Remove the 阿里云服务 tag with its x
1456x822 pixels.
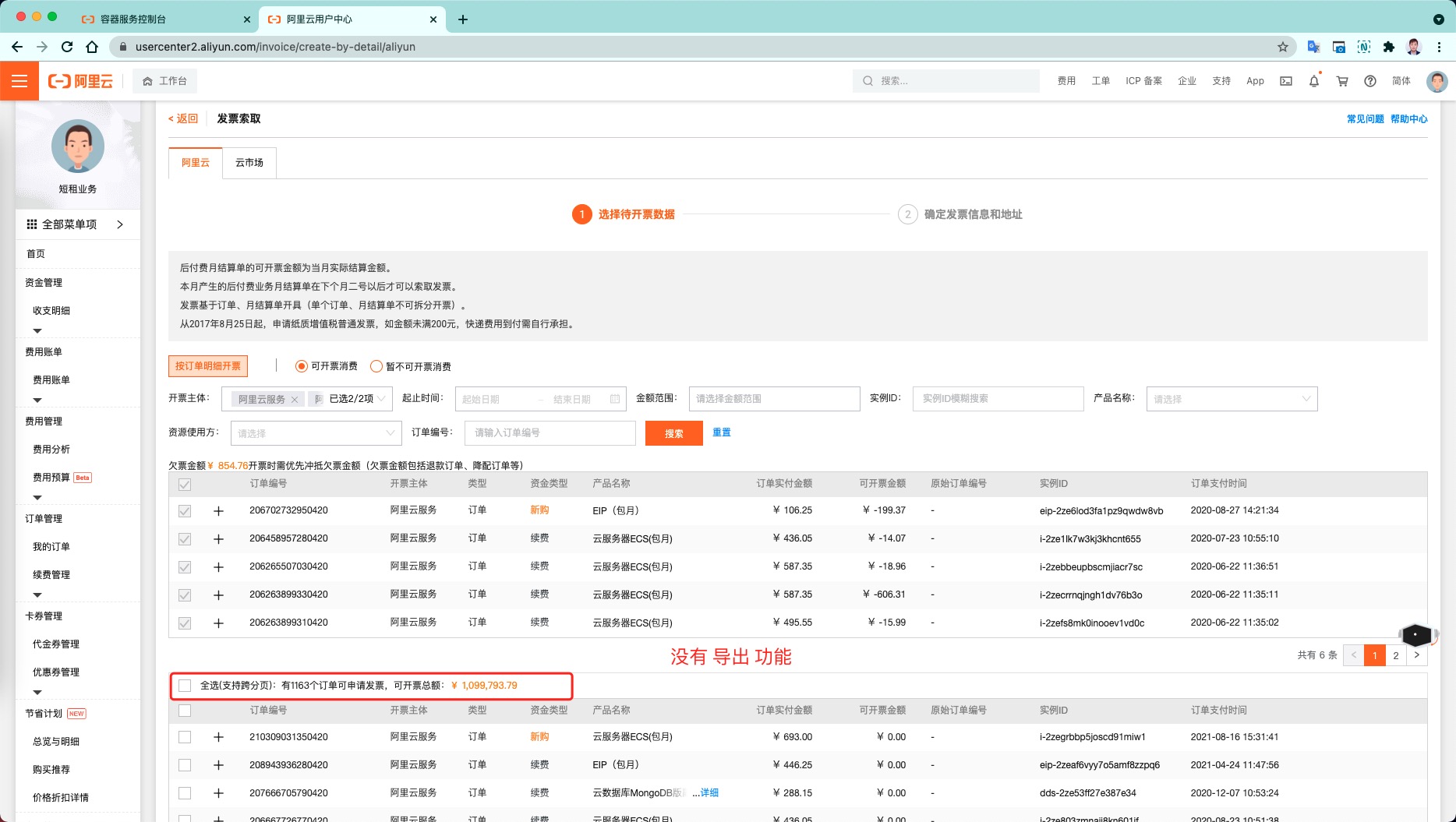[295, 400]
